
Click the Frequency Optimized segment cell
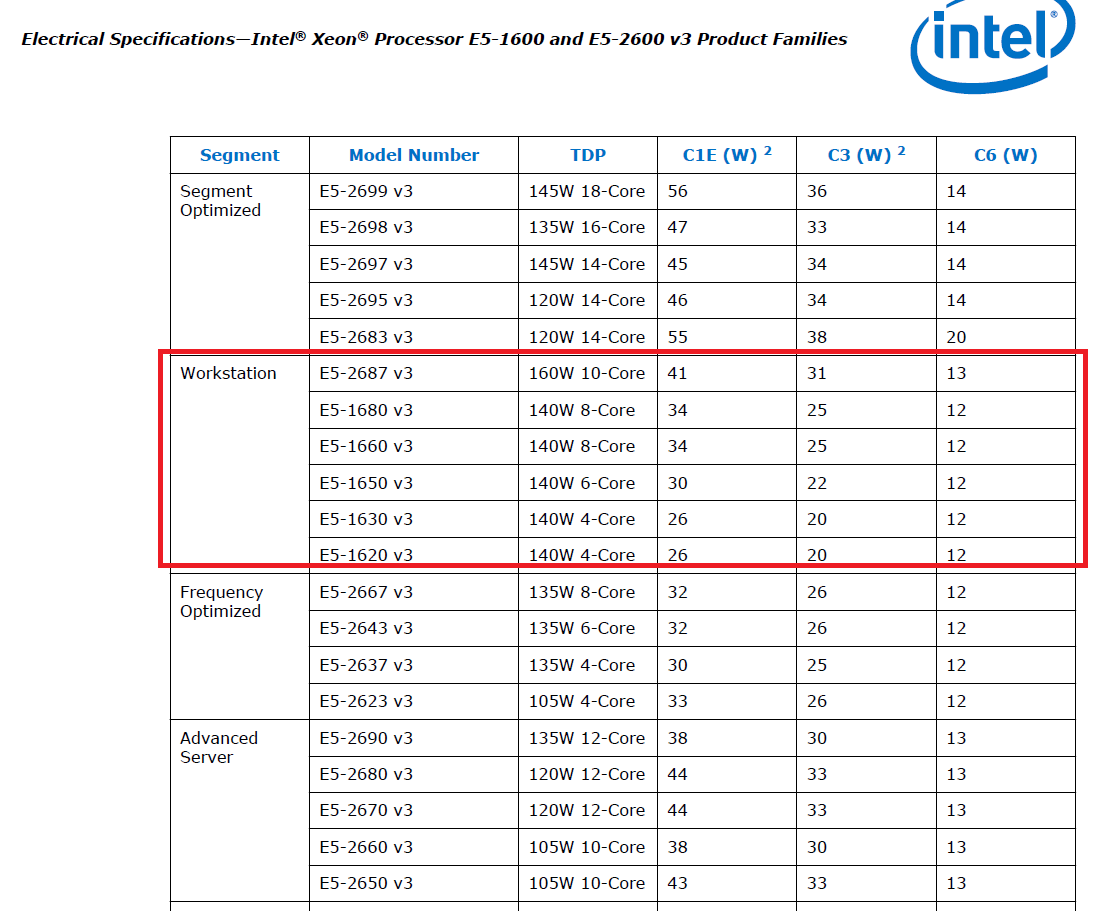click(x=240, y=647)
